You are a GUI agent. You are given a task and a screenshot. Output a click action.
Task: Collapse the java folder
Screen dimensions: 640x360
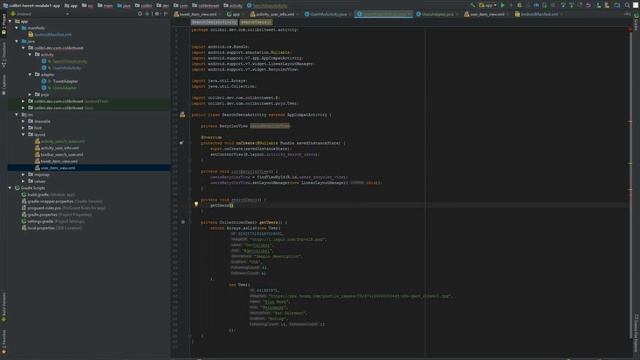[17, 41]
